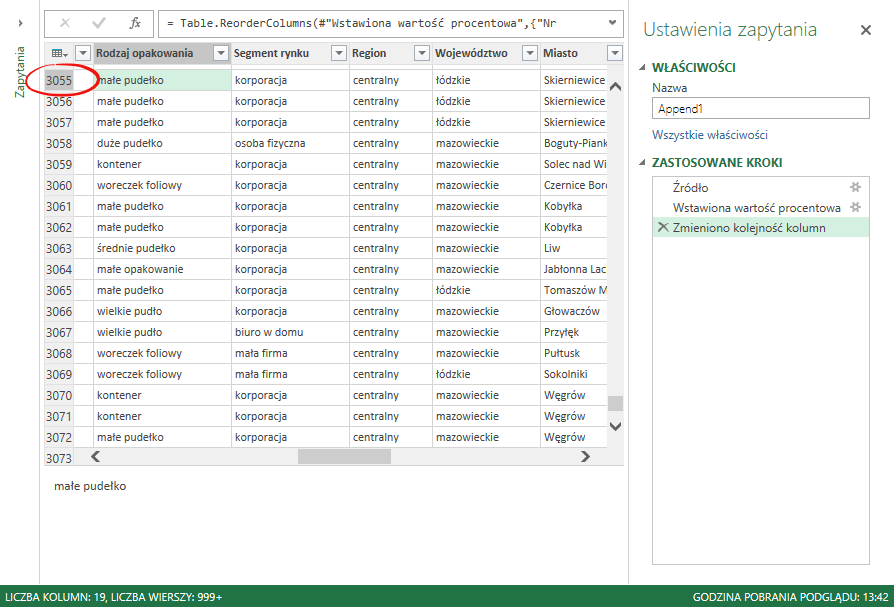Delete step Zmieniono kolejność kolumn via its X
The width and height of the screenshot is (894, 607).
(663, 227)
